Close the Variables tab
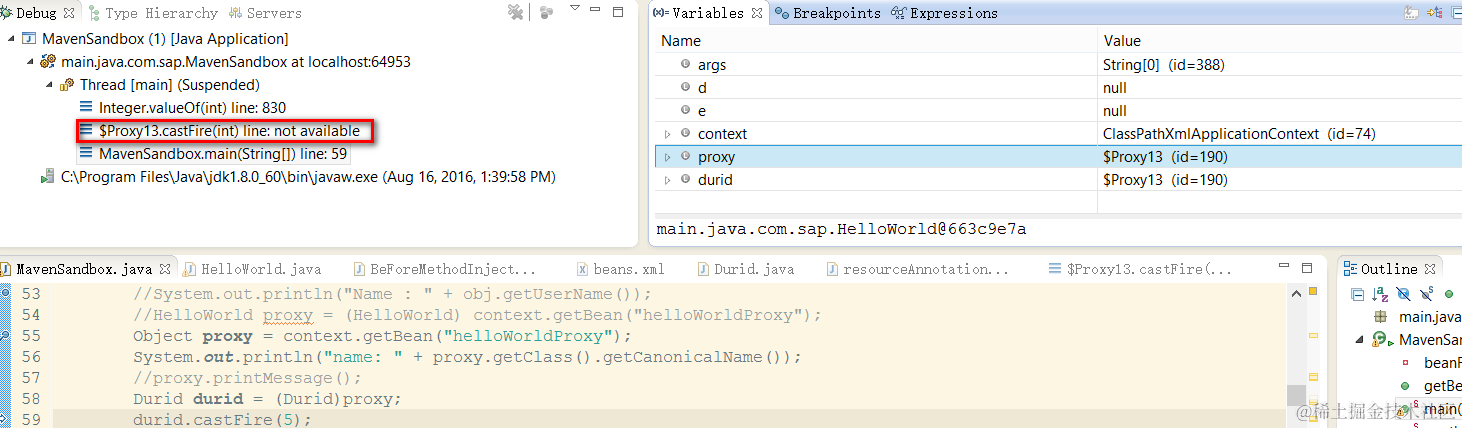This screenshot has width=1462, height=428. tap(757, 13)
